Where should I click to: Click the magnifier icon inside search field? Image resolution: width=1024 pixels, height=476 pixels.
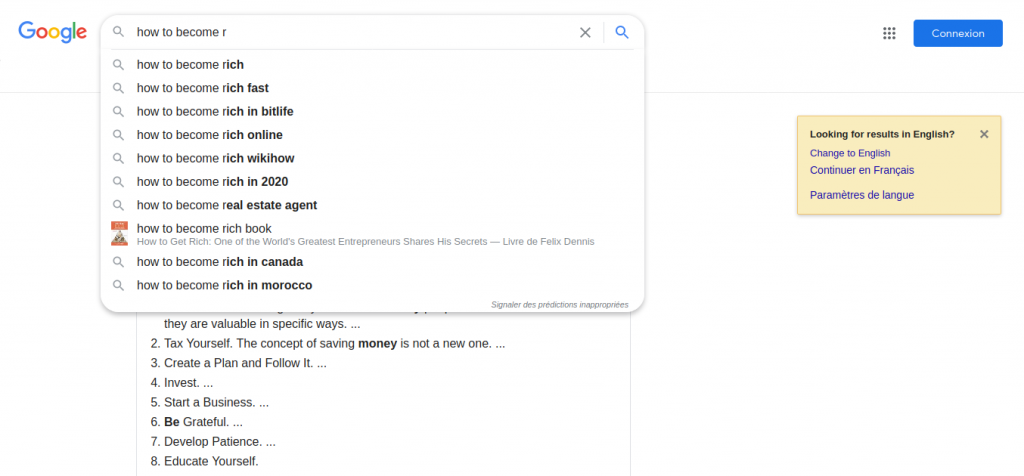click(x=118, y=32)
